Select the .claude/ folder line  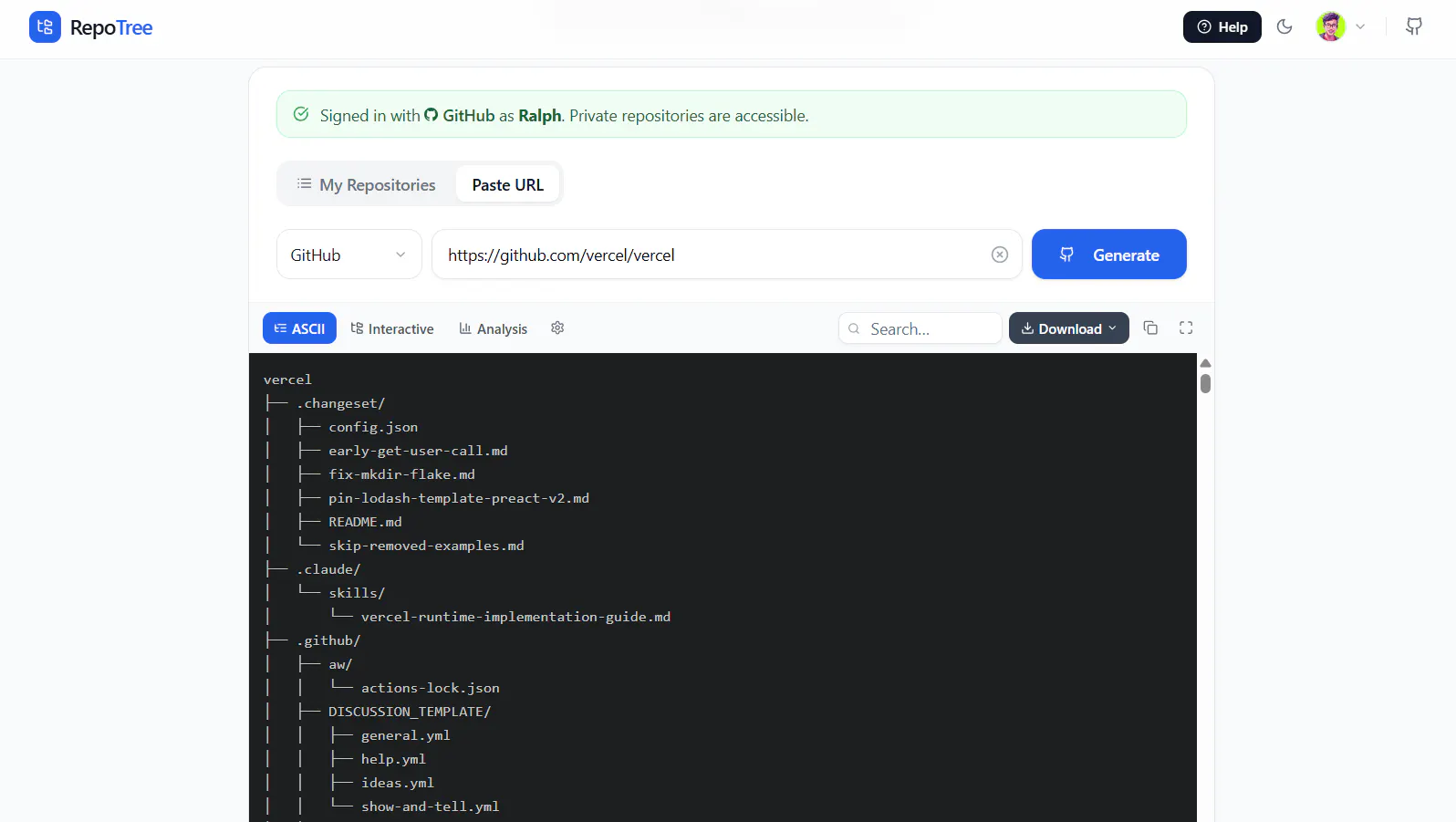328,569
